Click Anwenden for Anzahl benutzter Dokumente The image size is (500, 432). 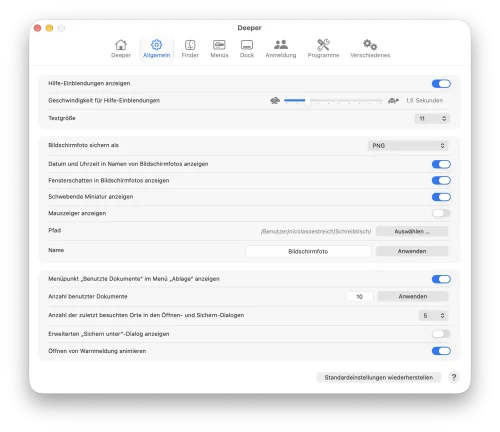tap(413, 296)
